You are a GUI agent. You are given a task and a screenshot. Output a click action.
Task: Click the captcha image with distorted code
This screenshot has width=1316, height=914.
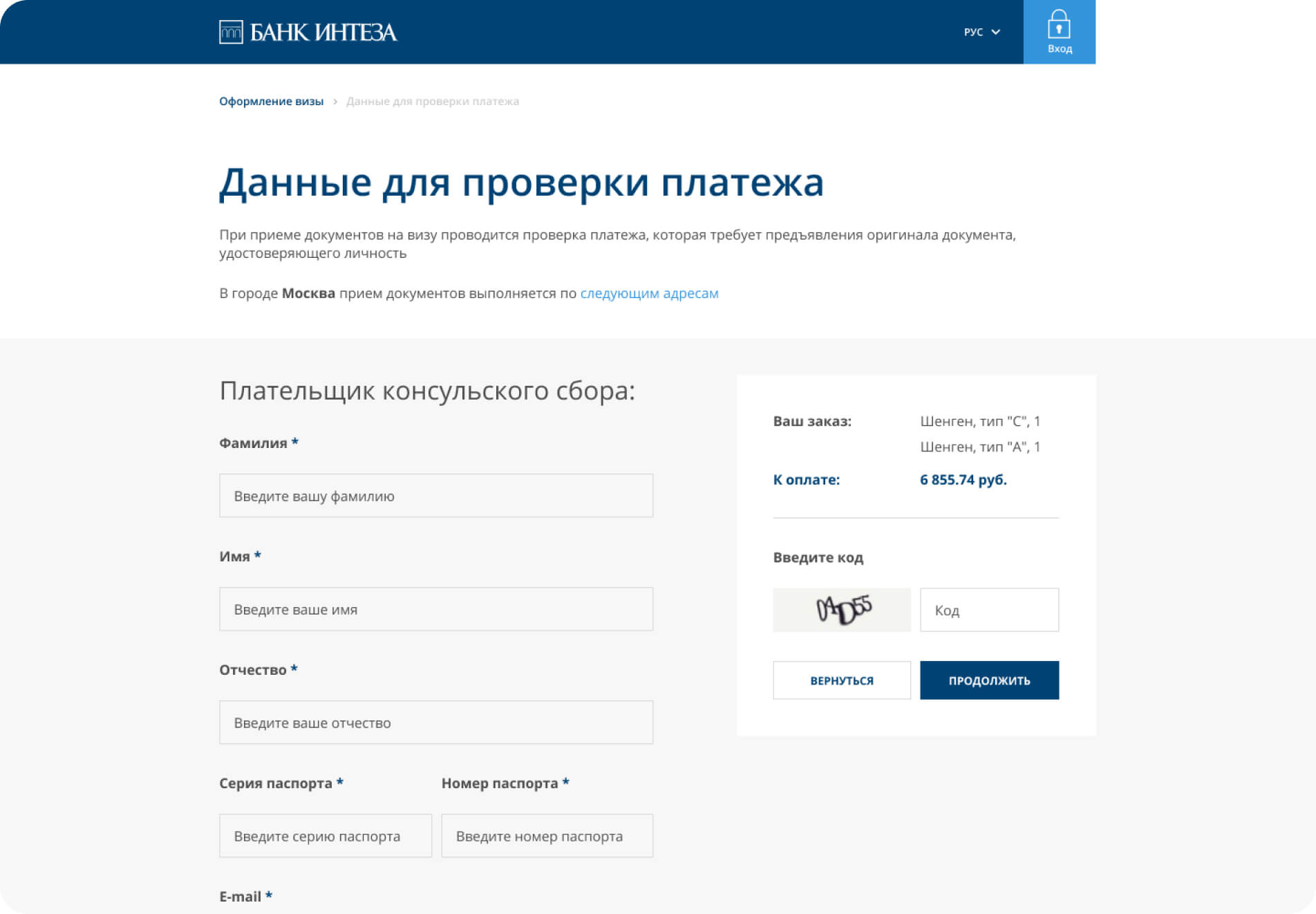pyautogui.click(x=841, y=610)
